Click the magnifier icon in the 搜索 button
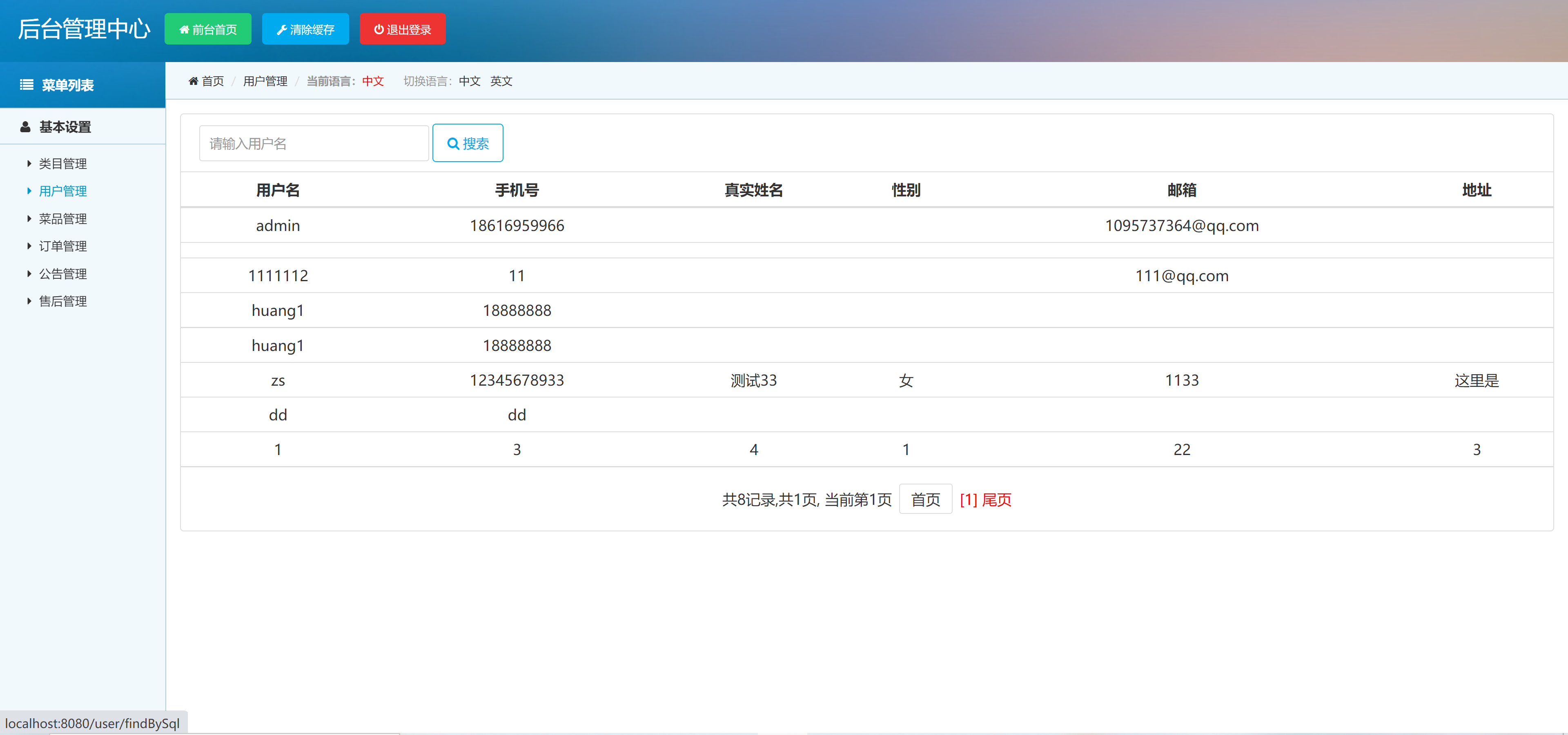1568x735 pixels. click(453, 143)
